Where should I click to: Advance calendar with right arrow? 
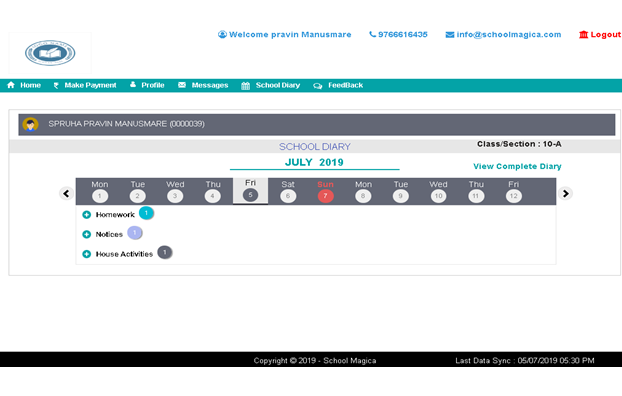pos(565,193)
